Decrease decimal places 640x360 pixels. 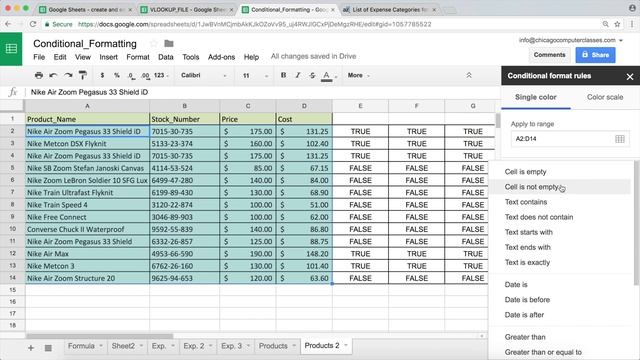pyautogui.click(x=131, y=76)
